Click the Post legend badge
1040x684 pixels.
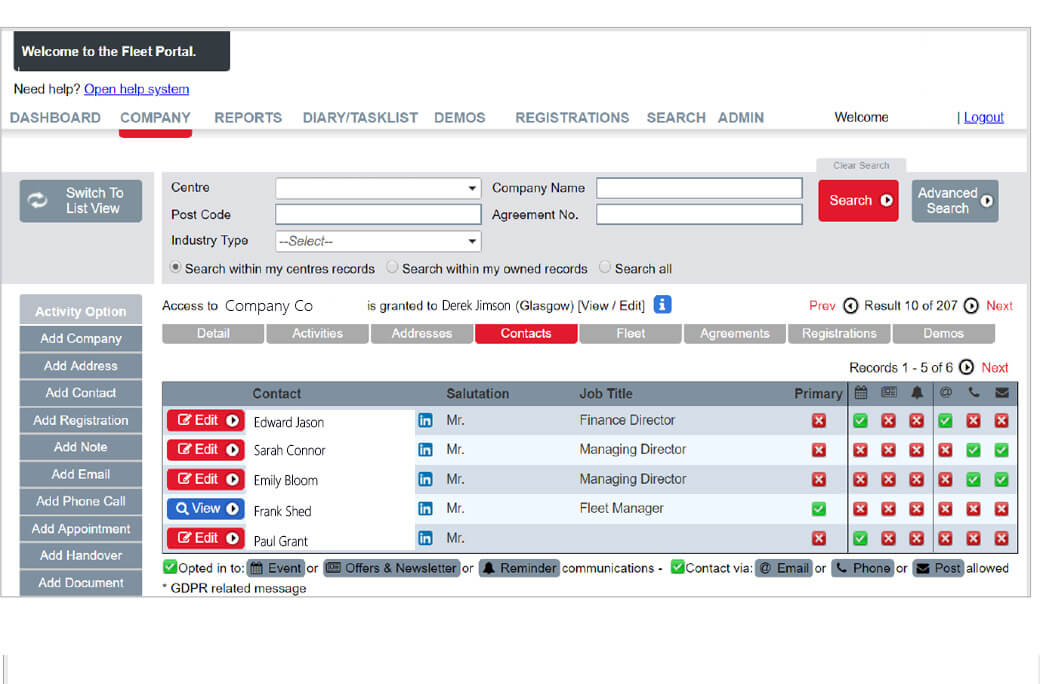pyautogui.click(x=938, y=569)
